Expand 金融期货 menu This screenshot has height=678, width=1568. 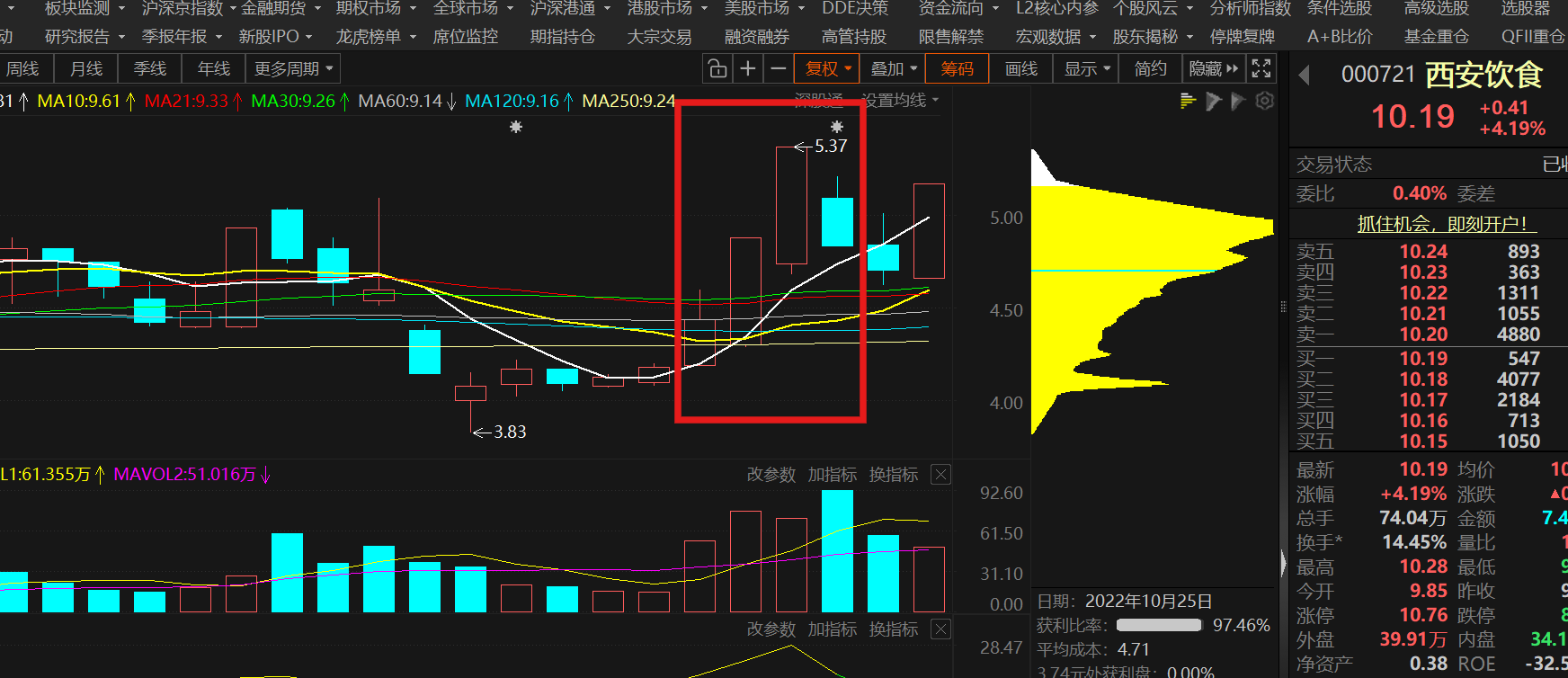[281, 8]
